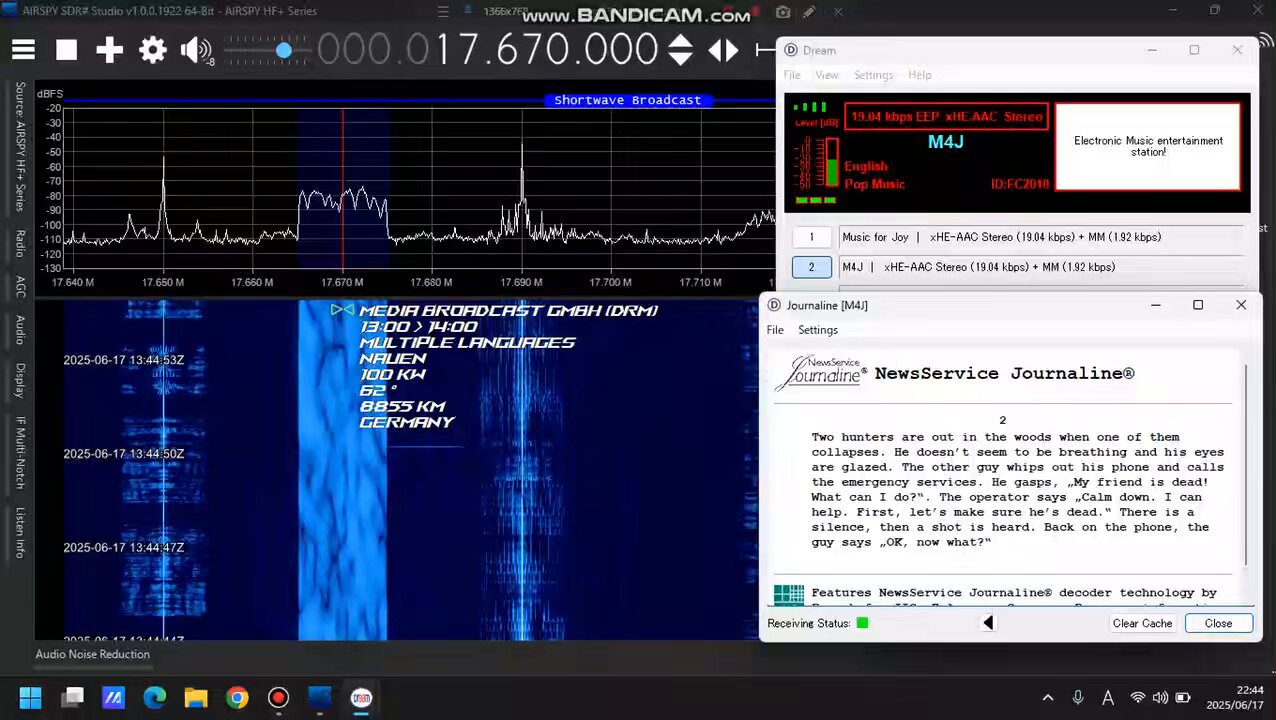Open the SDR# hamburger main menu
Screen dimensions: 1276x720
23,50
